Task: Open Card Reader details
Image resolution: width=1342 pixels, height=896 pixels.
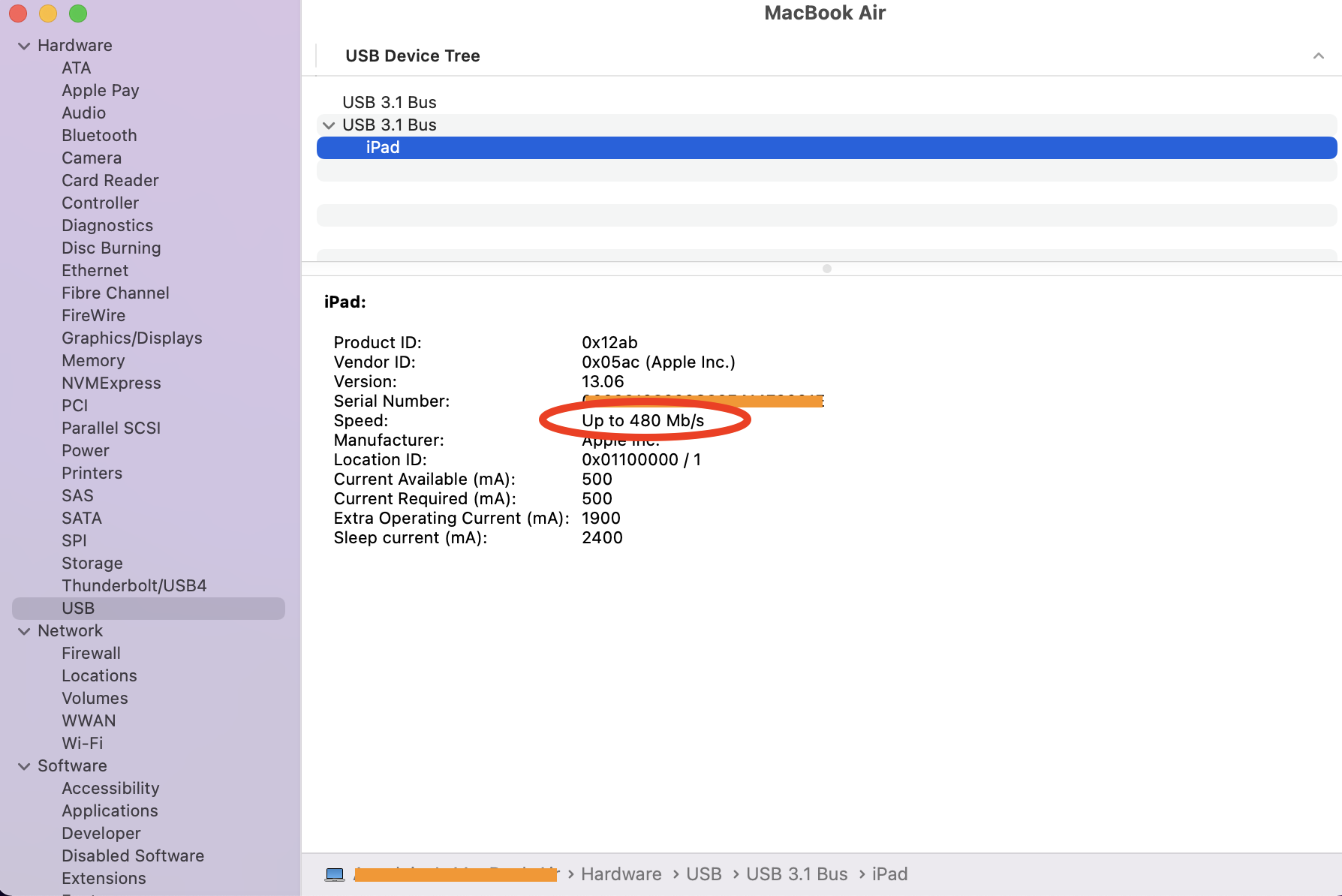Action: [x=110, y=181]
